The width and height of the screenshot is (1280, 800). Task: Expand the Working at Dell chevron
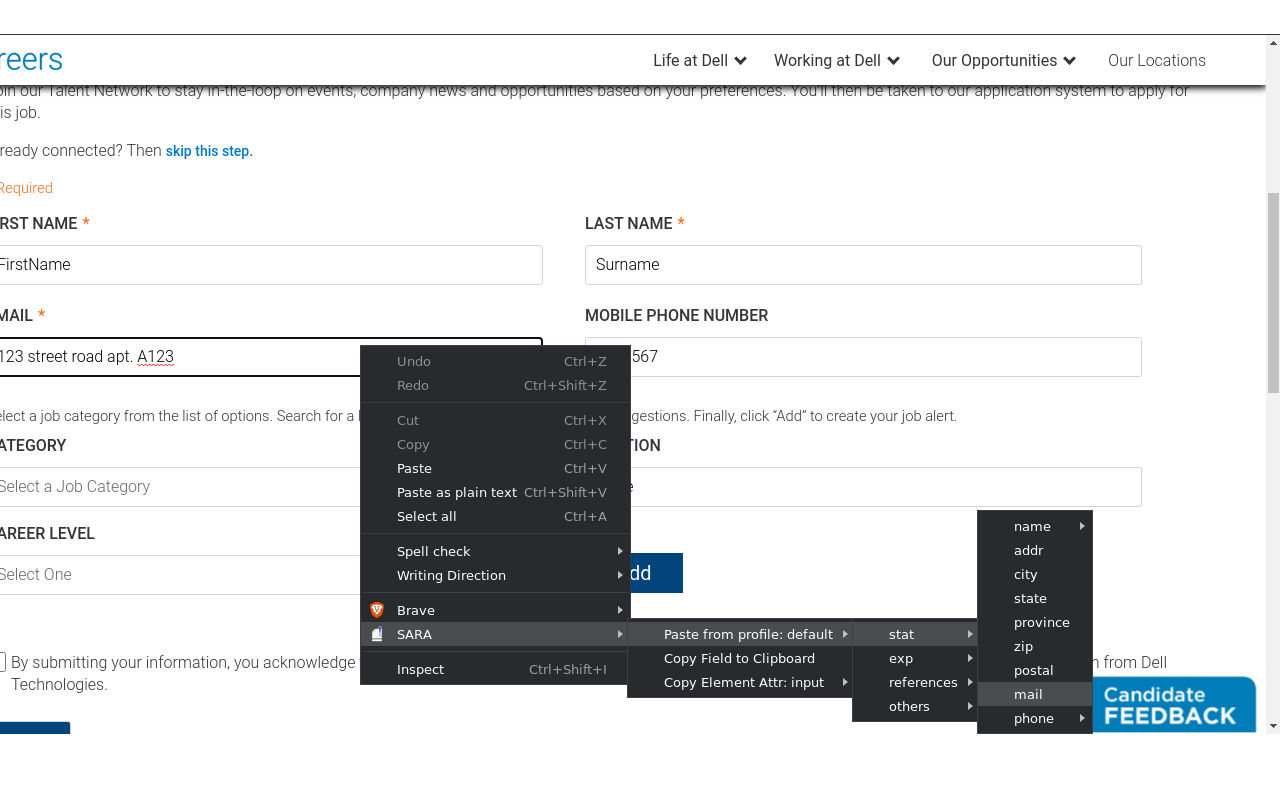(x=893, y=61)
